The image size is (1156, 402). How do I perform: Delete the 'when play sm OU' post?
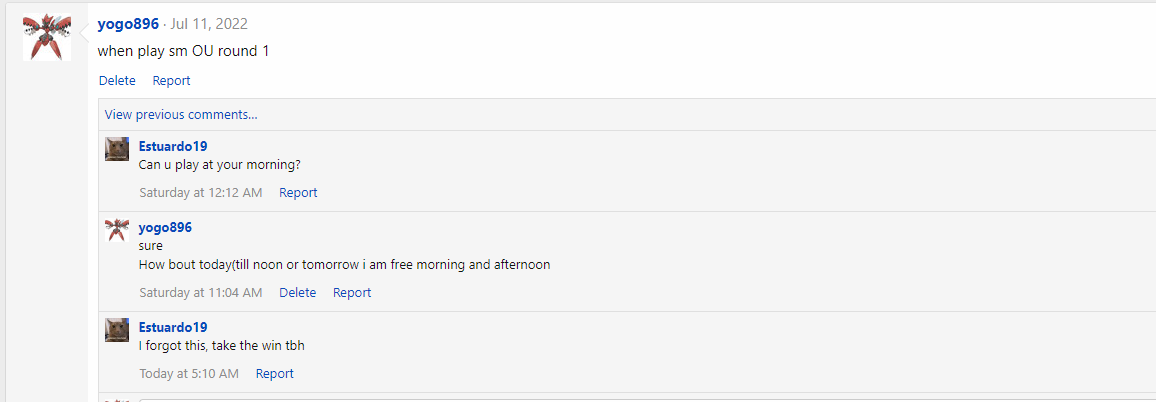117,81
